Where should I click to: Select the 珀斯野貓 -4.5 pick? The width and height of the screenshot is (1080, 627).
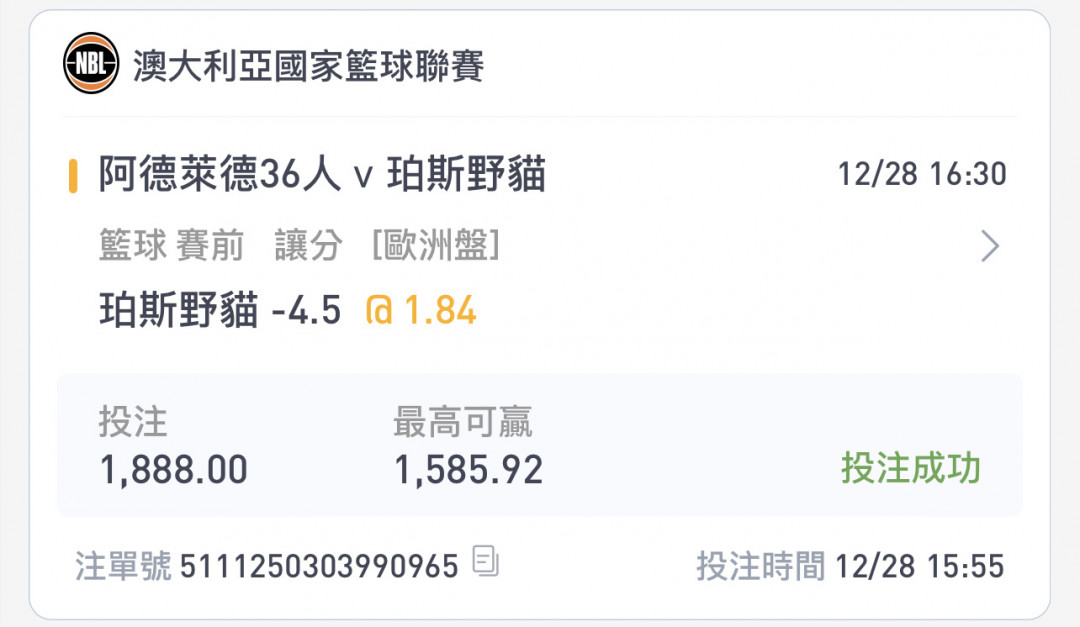pos(220,310)
